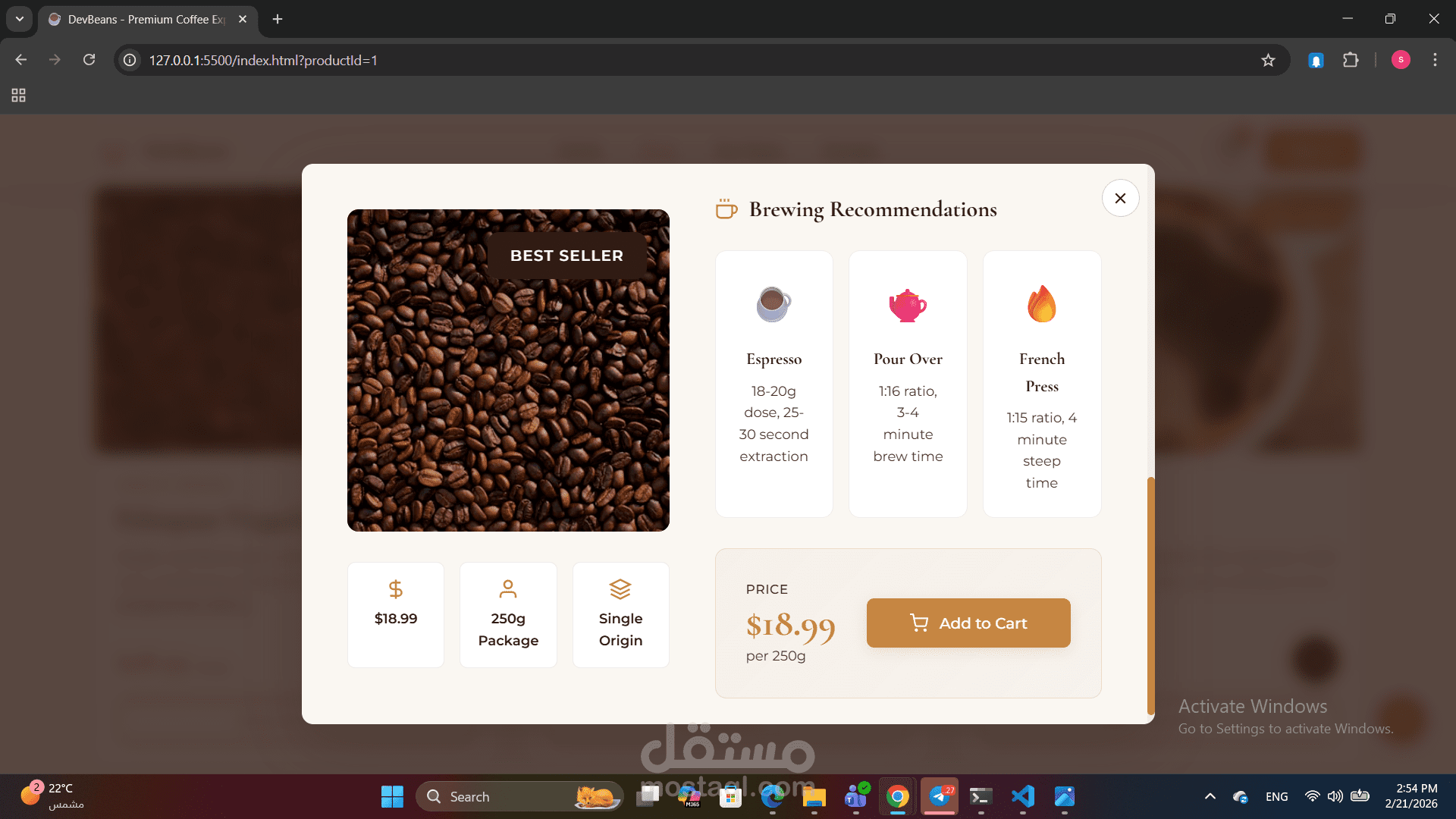The height and width of the screenshot is (819, 1456).
Task: Click the Espresso cup icon
Action: (773, 304)
